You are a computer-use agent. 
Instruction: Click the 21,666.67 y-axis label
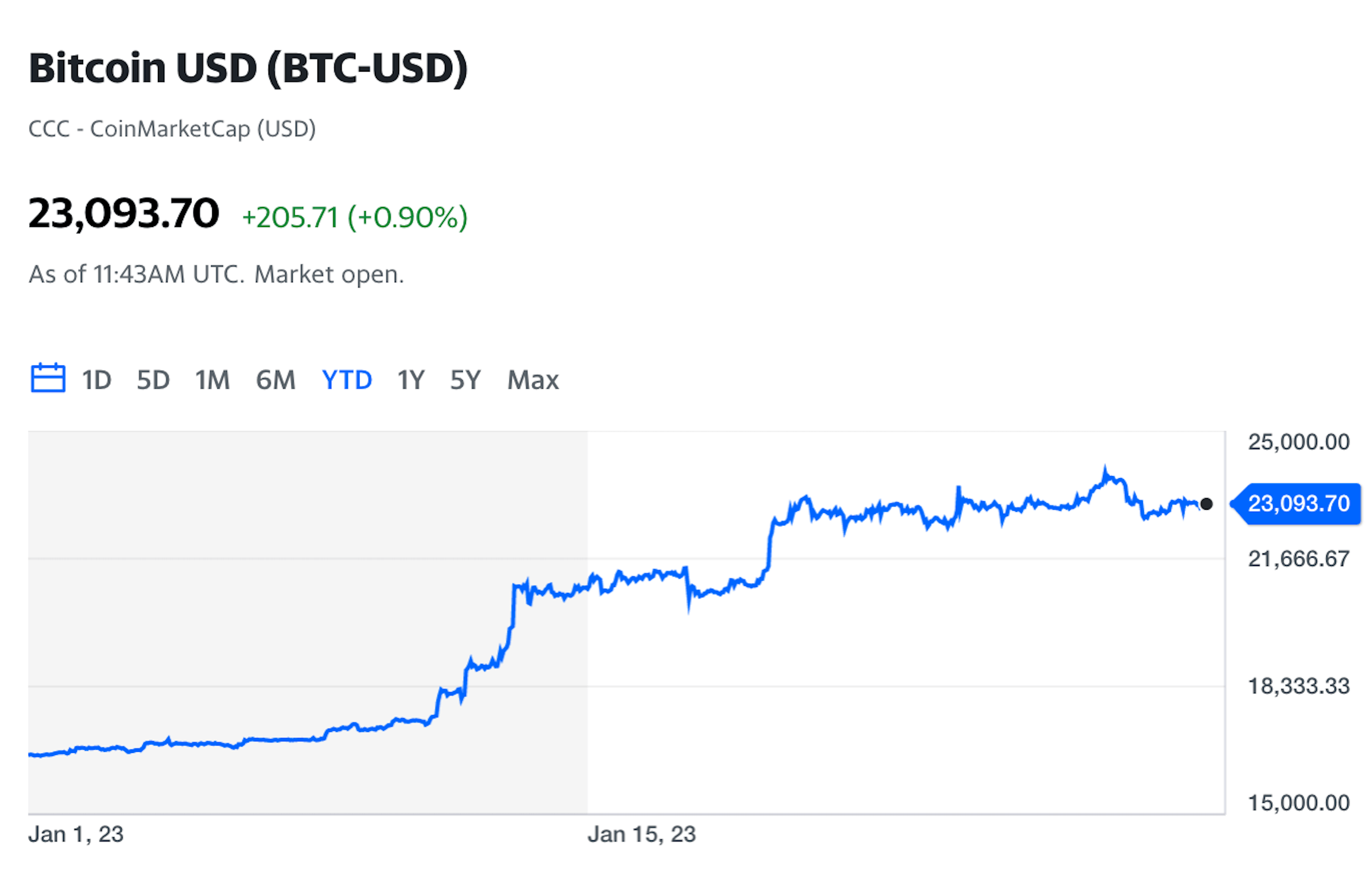(x=1299, y=559)
